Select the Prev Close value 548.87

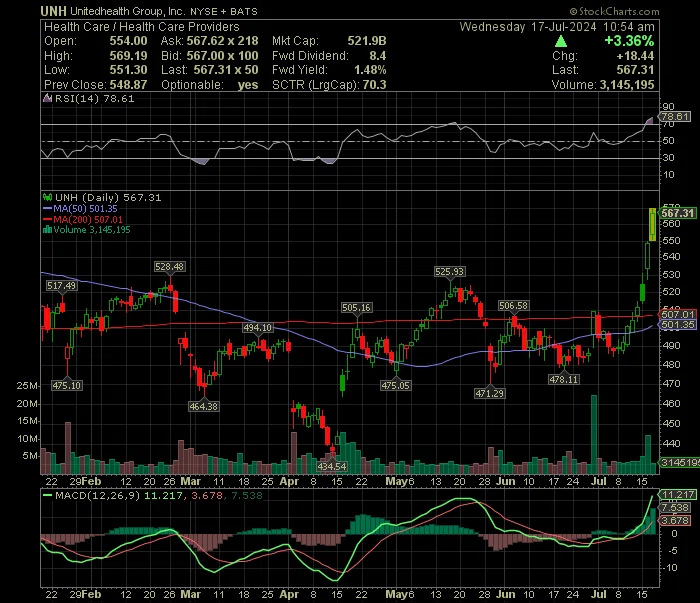pos(128,85)
